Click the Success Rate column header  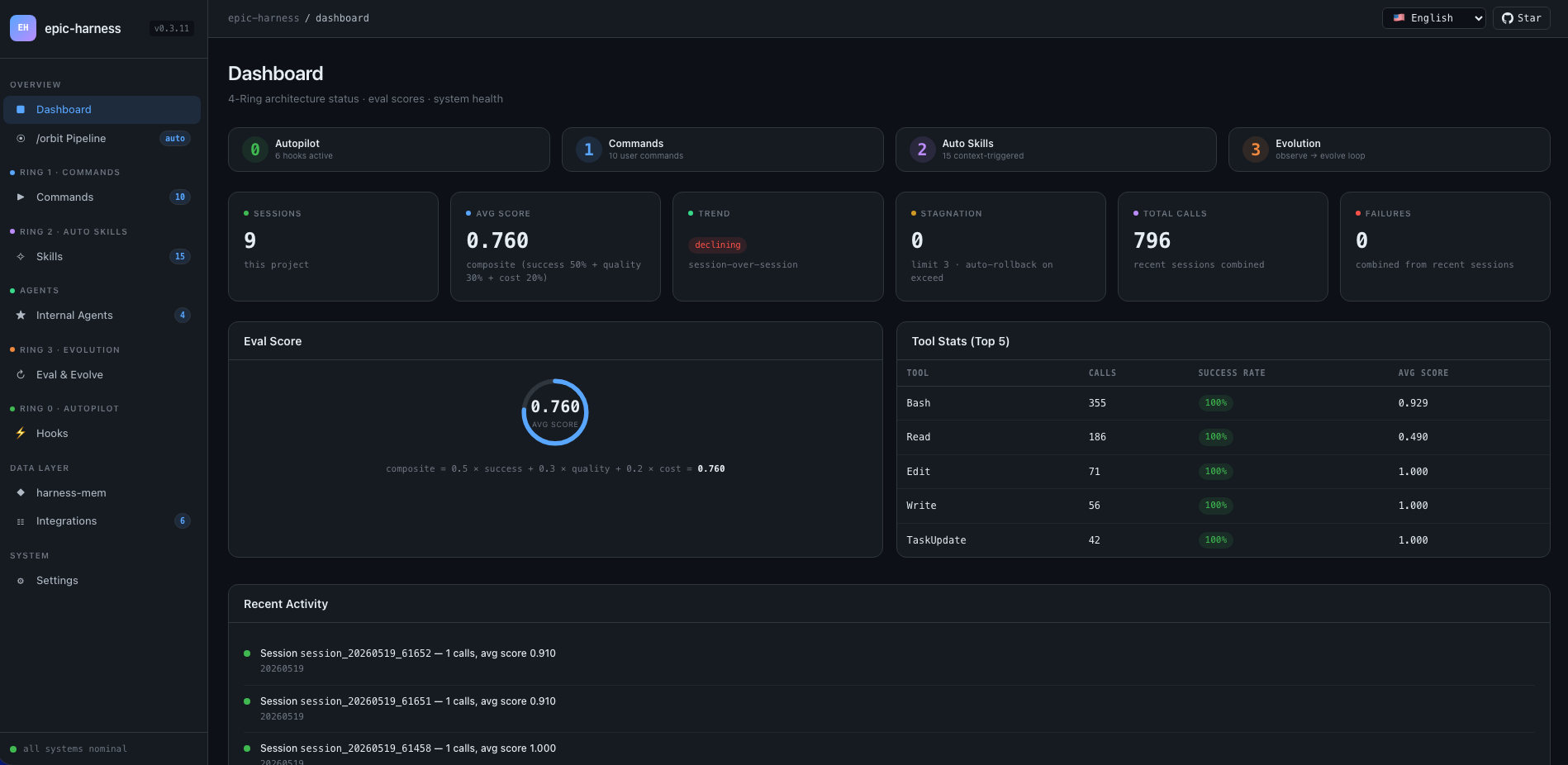tap(1232, 373)
